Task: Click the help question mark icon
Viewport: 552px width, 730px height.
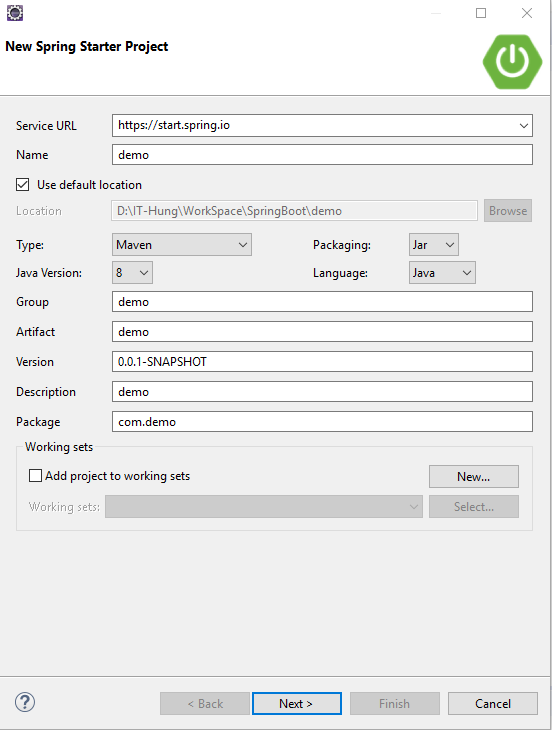Action: [25, 702]
